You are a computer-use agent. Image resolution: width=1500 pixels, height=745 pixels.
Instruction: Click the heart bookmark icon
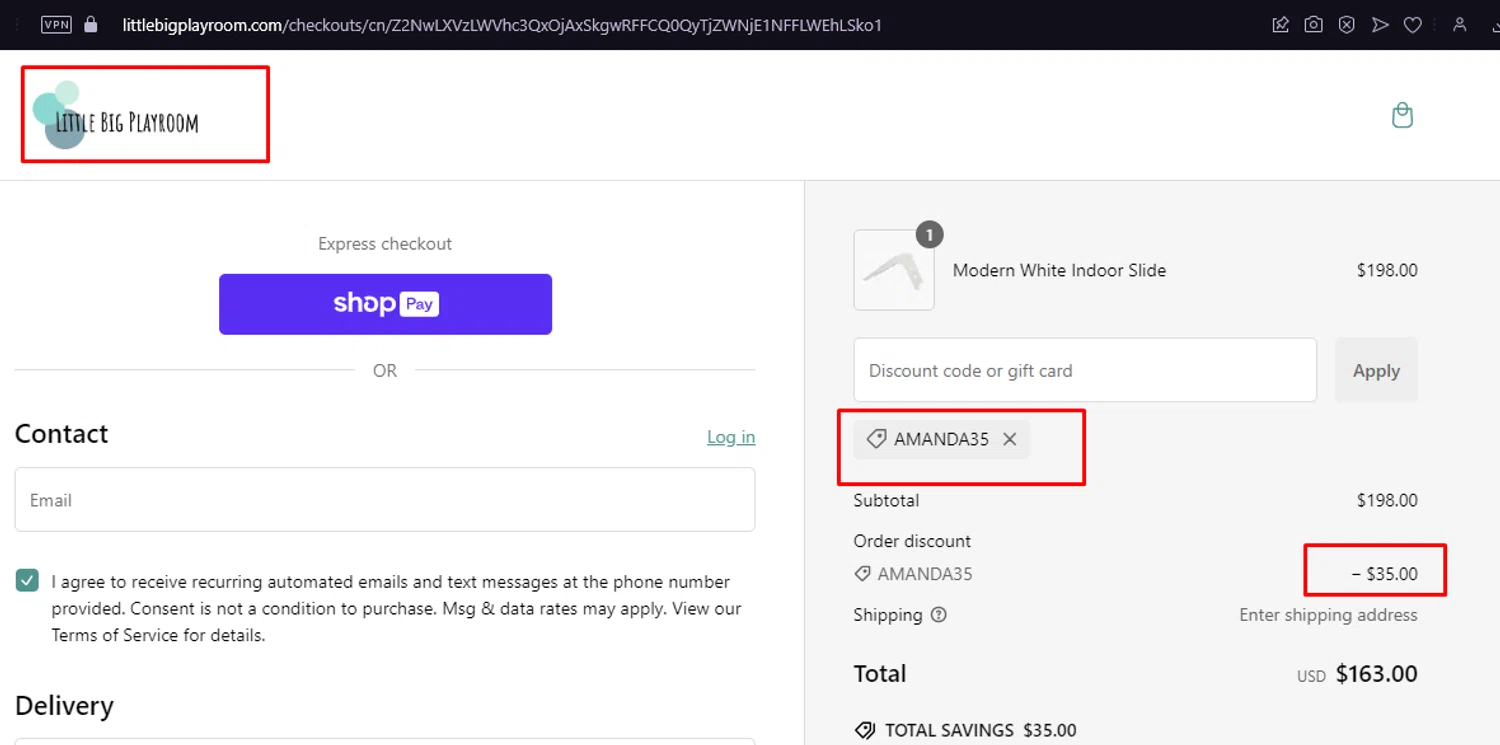coord(1413,25)
